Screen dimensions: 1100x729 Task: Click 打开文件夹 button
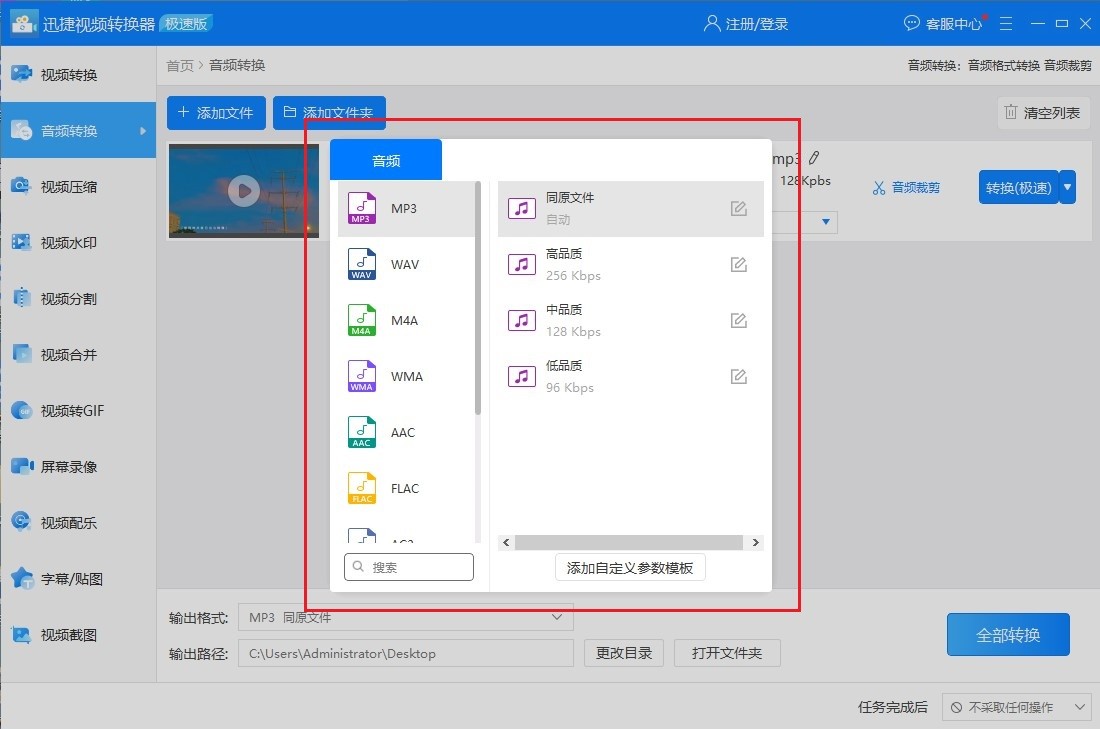(727, 653)
